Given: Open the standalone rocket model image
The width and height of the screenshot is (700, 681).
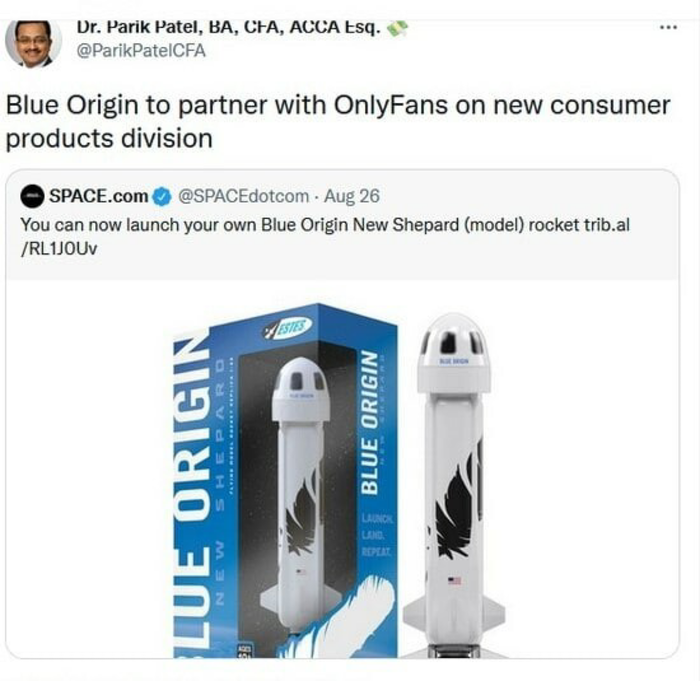Looking at the screenshot, I should pyautogui.click(x=454, y=485).
